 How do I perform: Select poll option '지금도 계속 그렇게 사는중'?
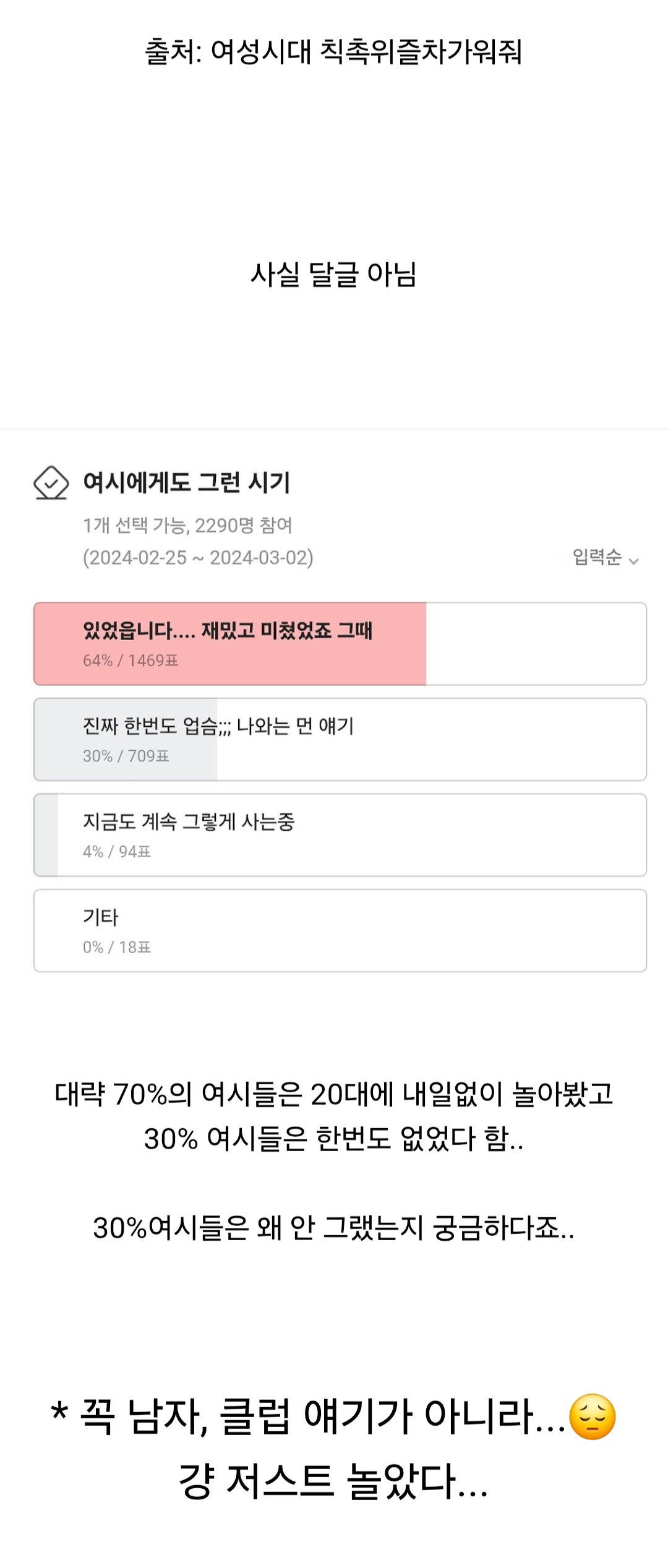[x=189, y=822]
